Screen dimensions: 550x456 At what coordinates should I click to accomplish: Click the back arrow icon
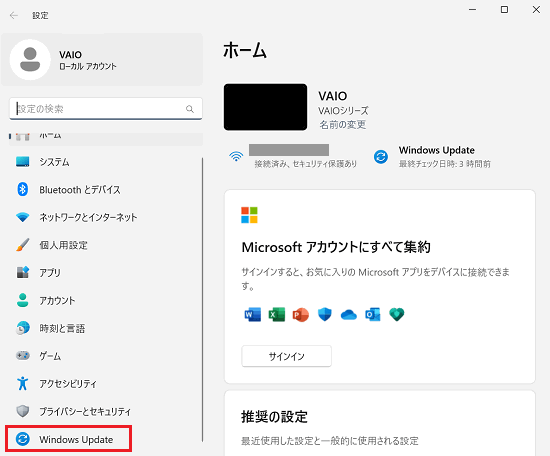14,15
